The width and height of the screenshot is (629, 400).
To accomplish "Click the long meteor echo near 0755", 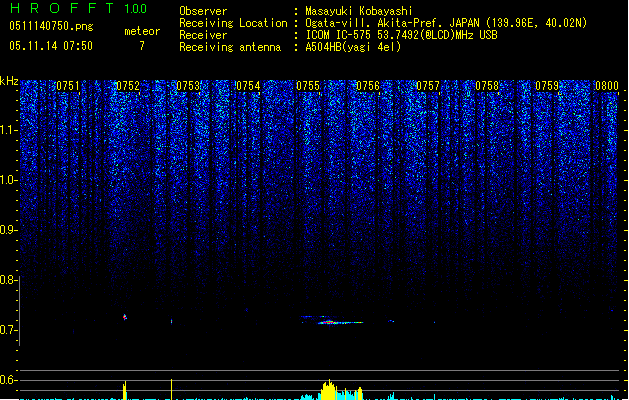I will point(340,322).
